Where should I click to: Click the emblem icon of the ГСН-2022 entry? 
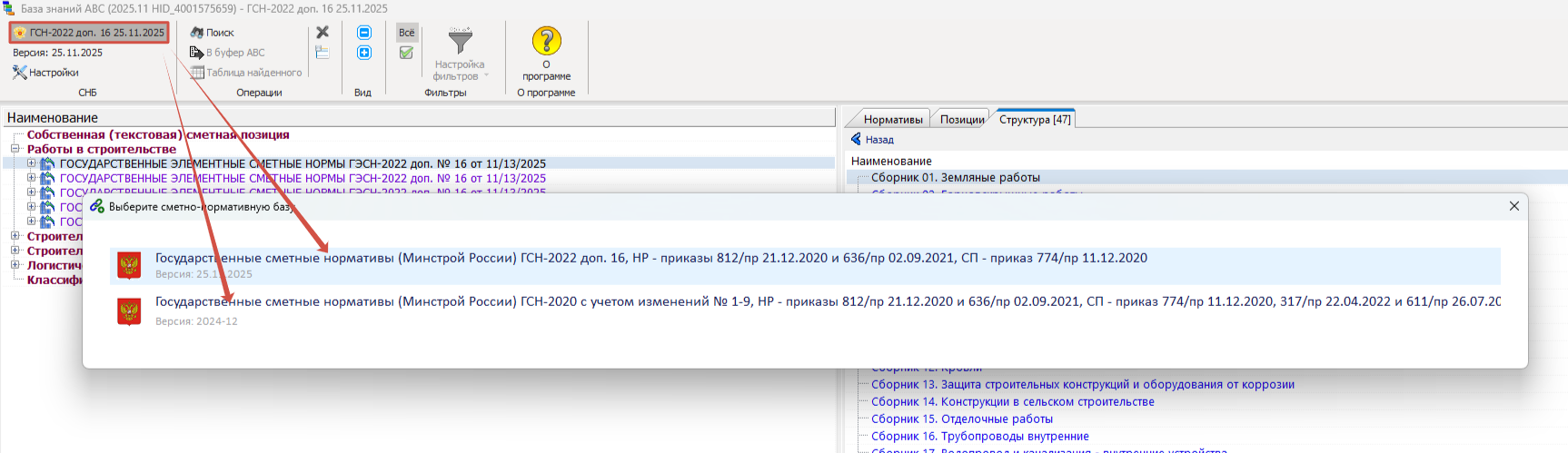[130, 266]
